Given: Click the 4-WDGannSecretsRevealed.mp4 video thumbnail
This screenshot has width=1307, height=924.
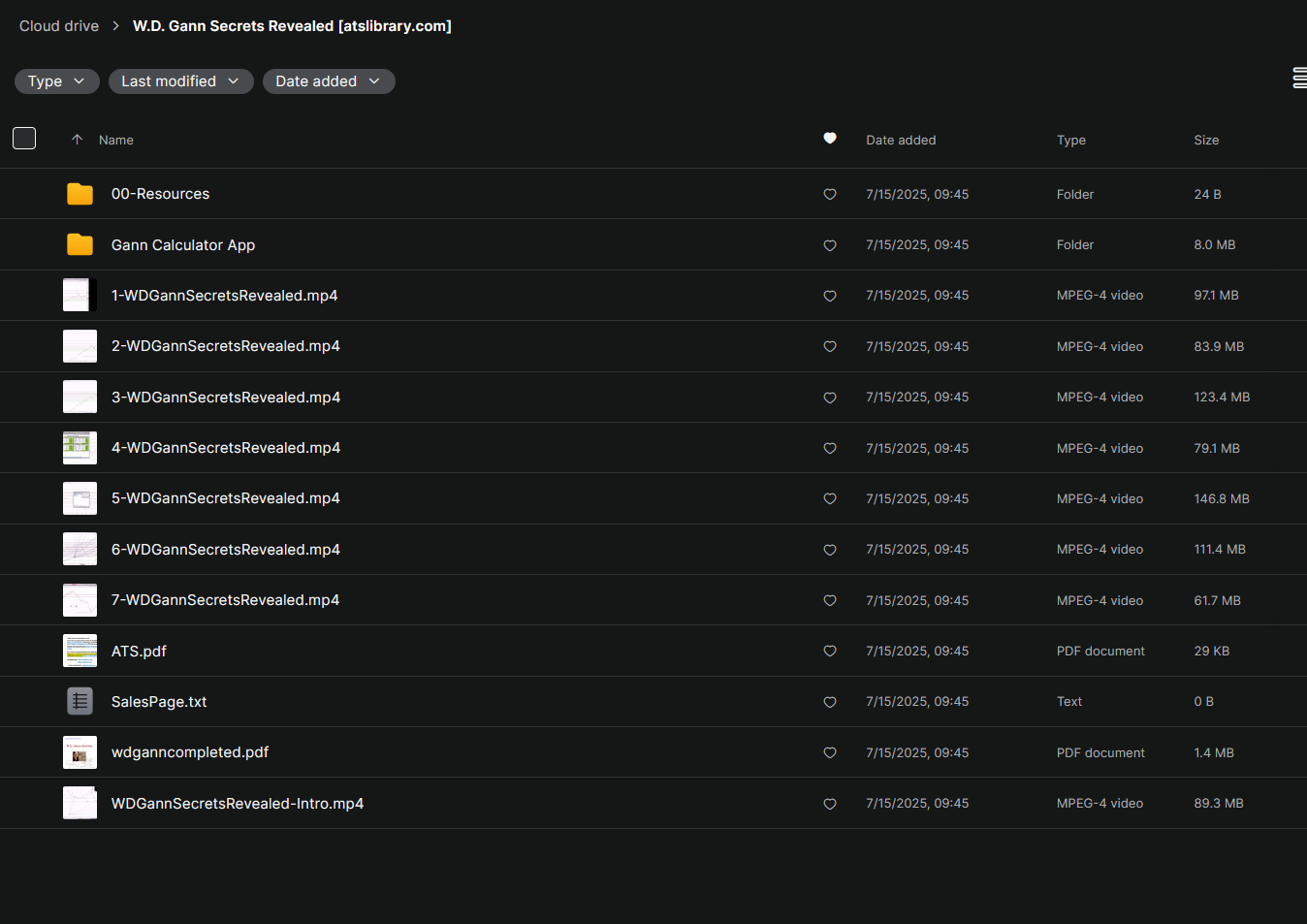Looking at the screenshot, I should pyautogui.click(x=80, y=448).
